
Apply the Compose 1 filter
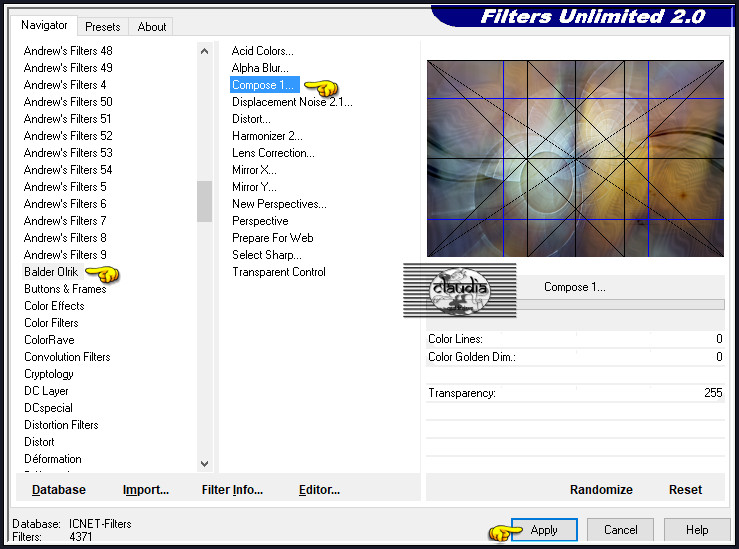[544, 530]
